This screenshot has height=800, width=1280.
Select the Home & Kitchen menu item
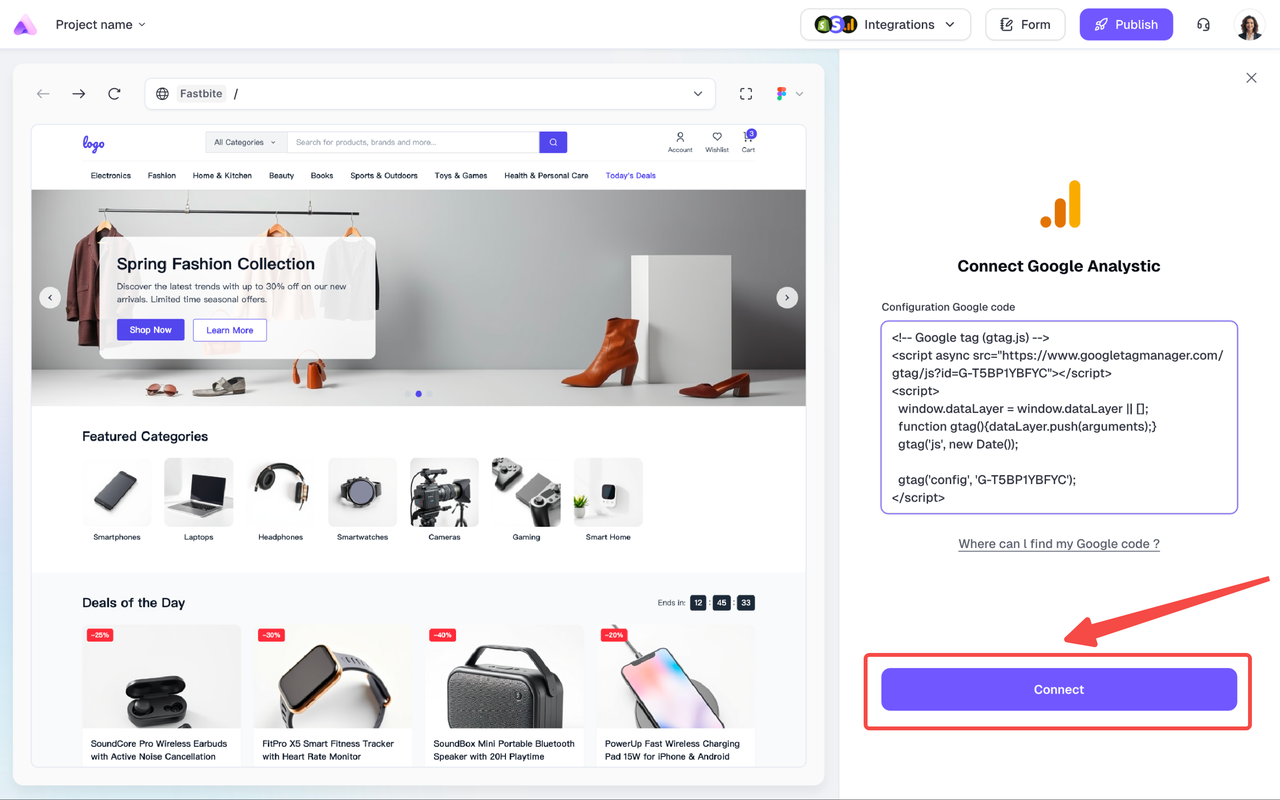click(222, 176)
